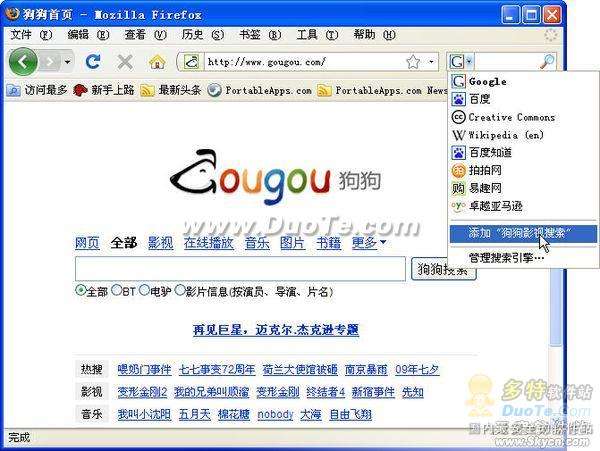Switch to the 图片 search tab
Viewport: 600px width, 451px height.
pos(292,243)
